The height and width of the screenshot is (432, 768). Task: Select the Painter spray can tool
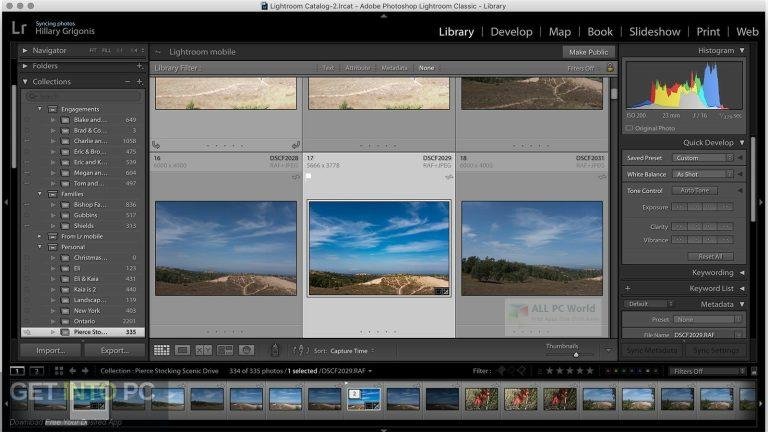tap(275, 350)
